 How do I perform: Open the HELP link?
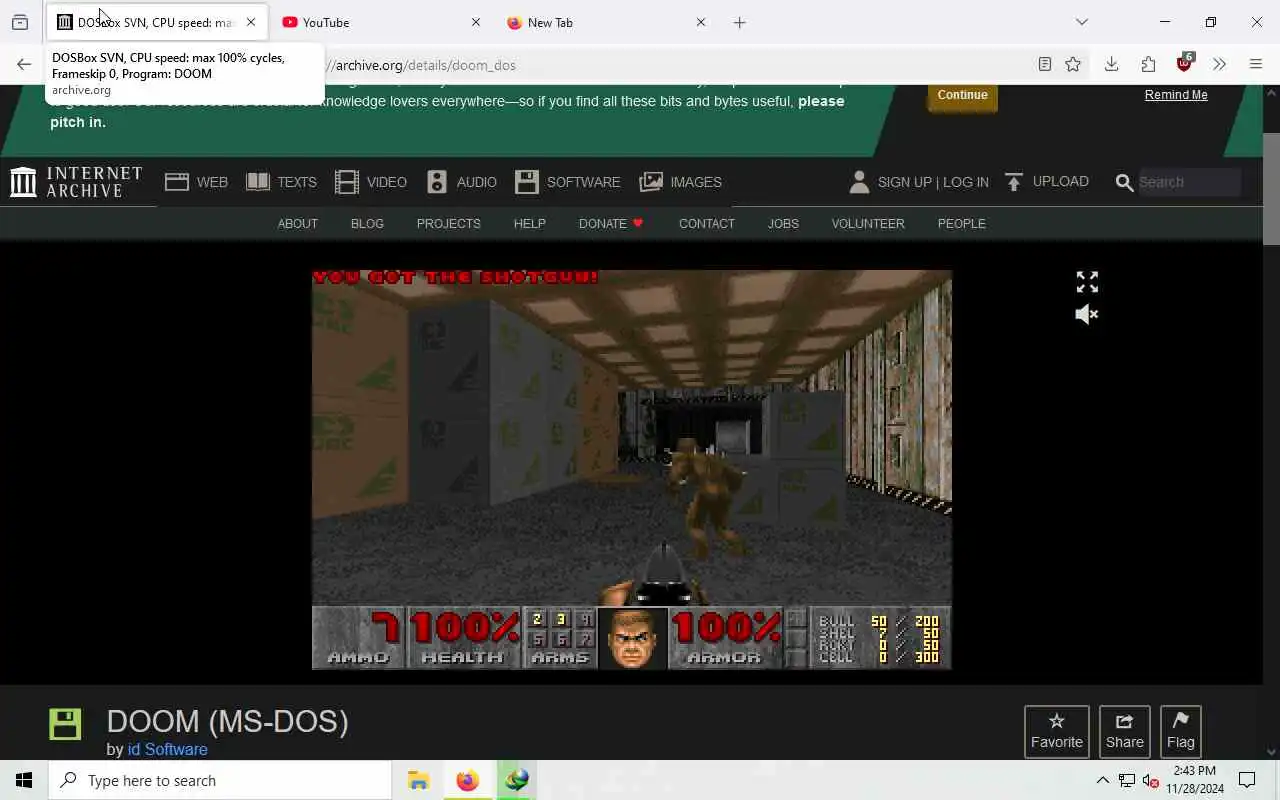pos(529,224)
